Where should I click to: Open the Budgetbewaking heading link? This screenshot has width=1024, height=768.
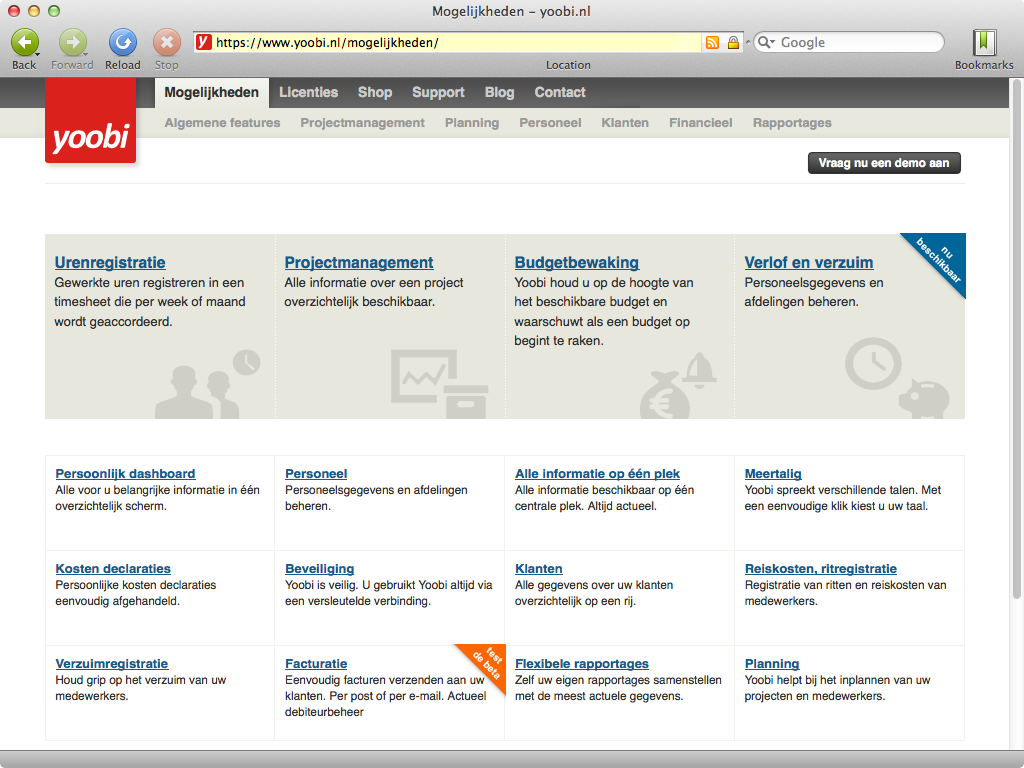pos(577,263)
